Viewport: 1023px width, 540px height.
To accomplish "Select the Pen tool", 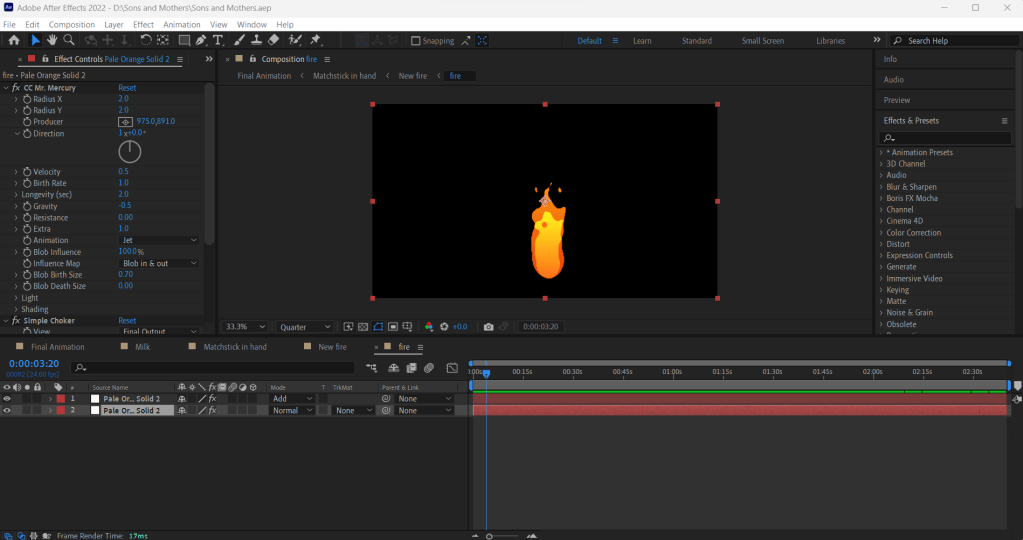I will (201, 40).
